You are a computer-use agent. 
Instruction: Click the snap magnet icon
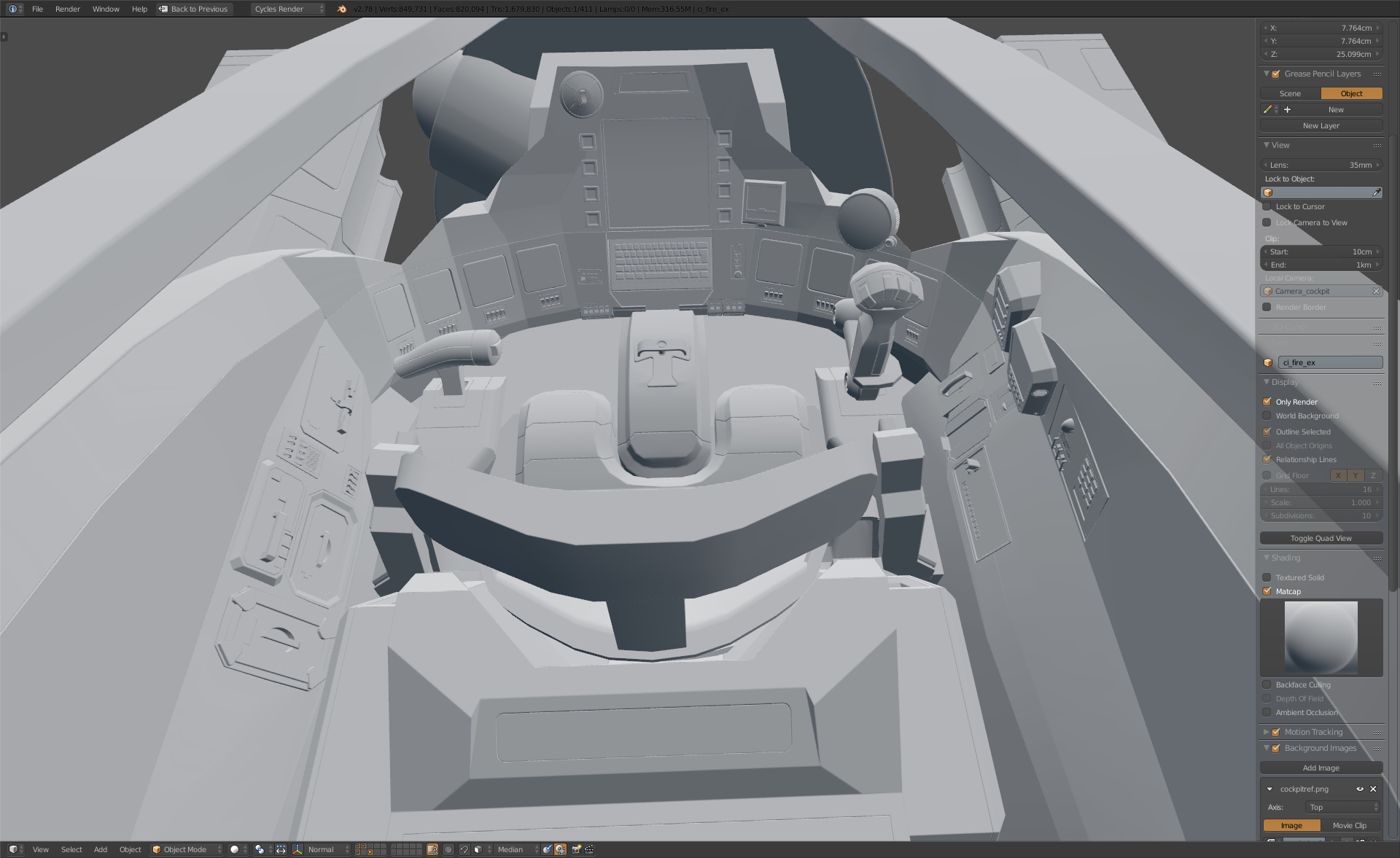464,849
